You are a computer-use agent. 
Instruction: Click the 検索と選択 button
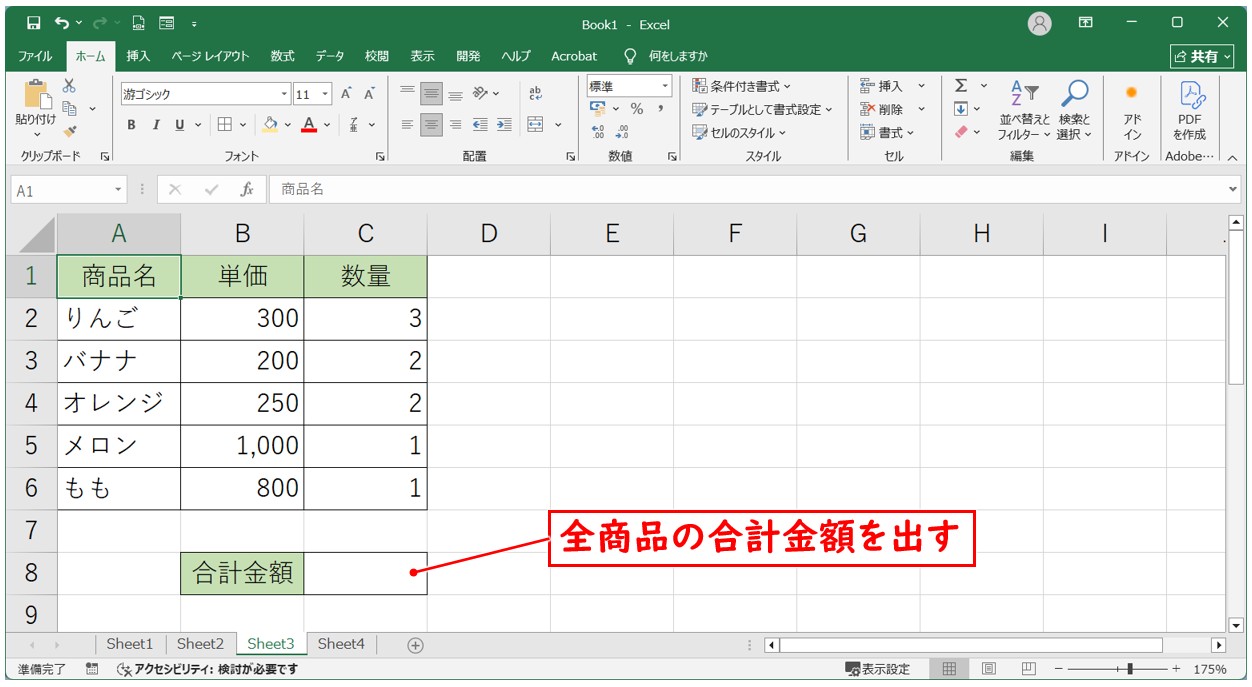[x=1074, y=110]
